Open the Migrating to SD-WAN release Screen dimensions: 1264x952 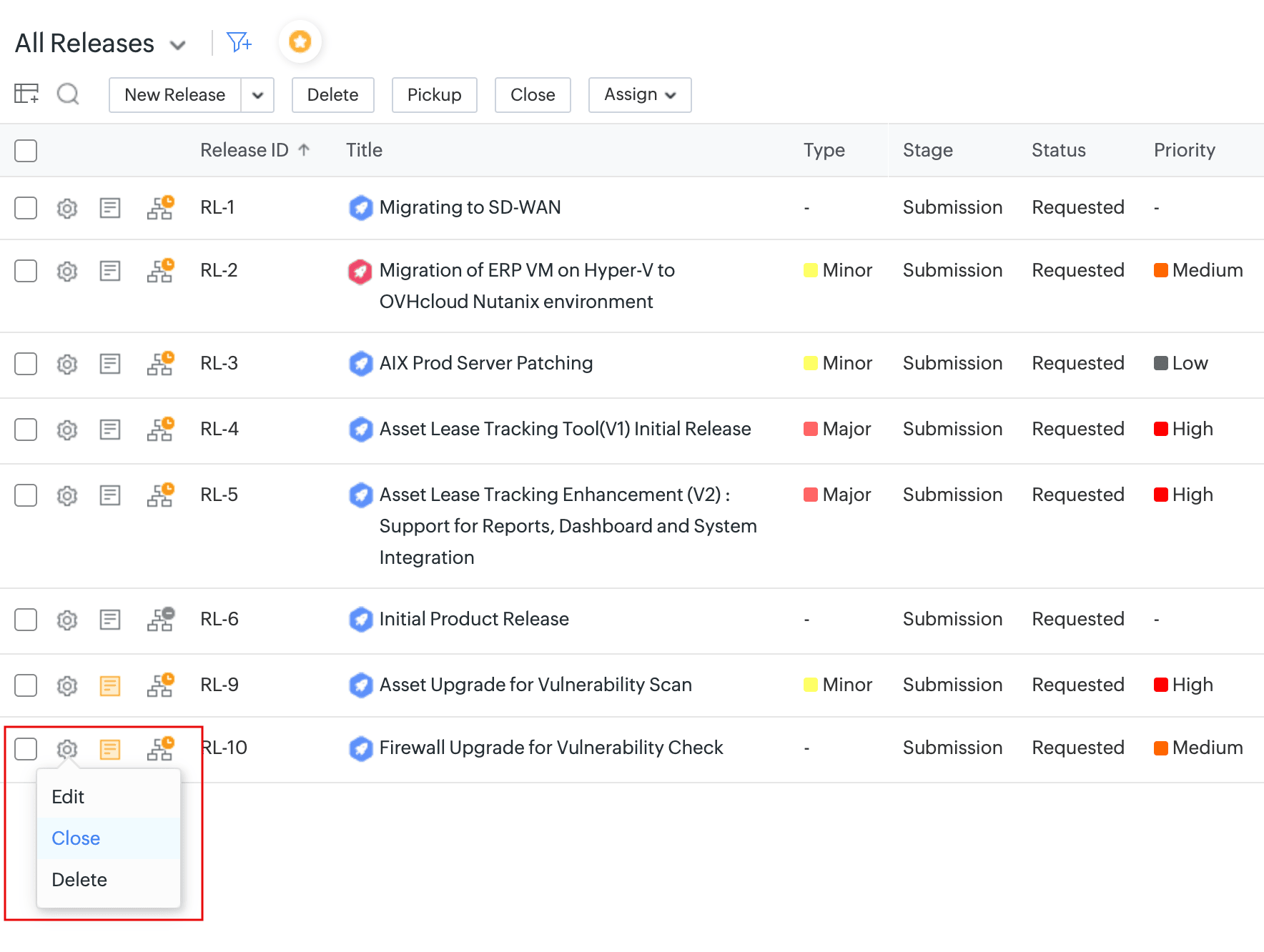coord(470,207)
